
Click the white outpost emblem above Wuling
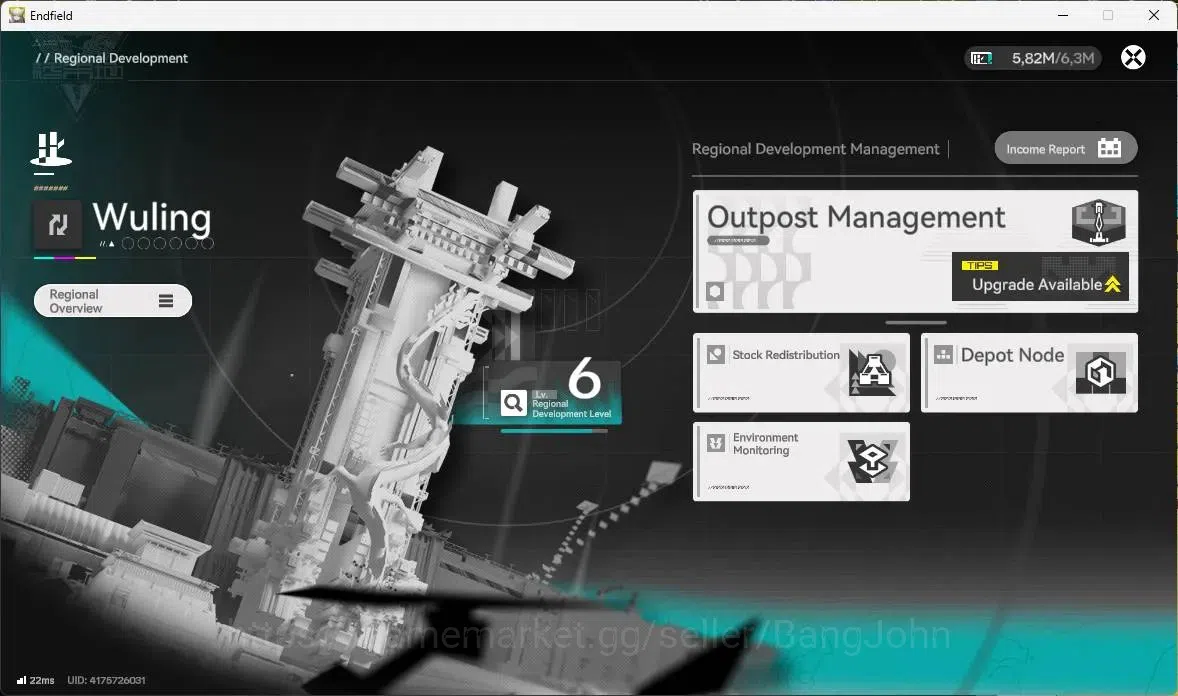(x=51, y=150)
